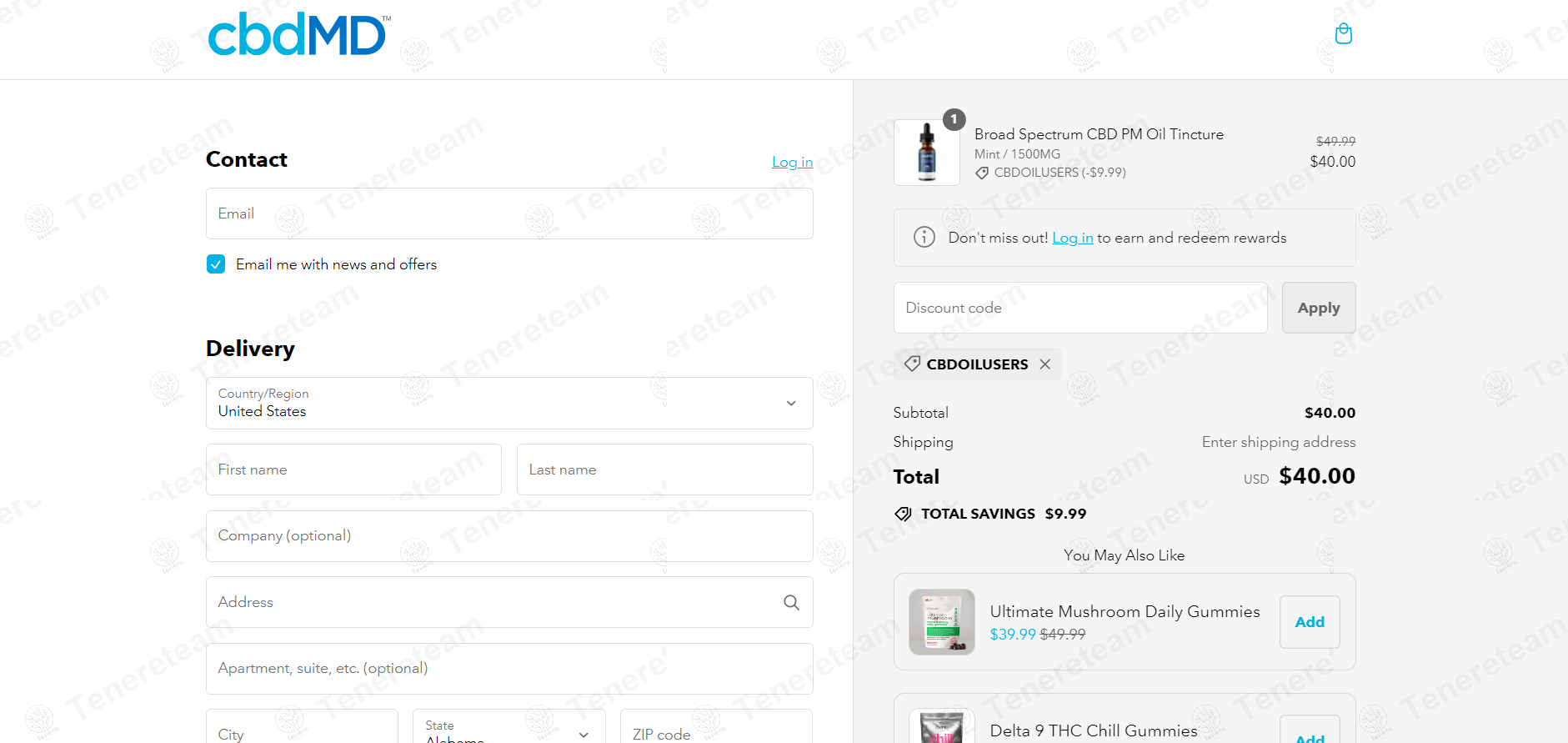The width and height of the screenshot is (1568, 743).
Task: Apply the discount code
Action: point(1318,308)
